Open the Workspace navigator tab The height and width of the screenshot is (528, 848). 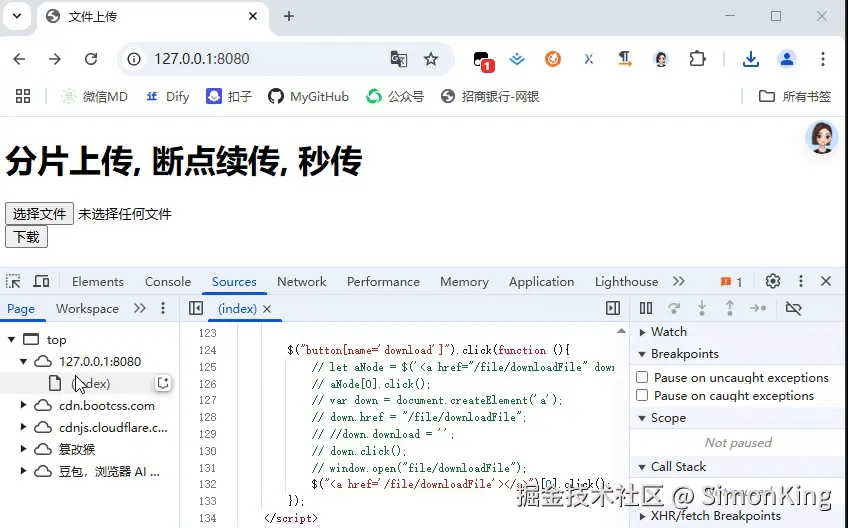pos(87,309)
